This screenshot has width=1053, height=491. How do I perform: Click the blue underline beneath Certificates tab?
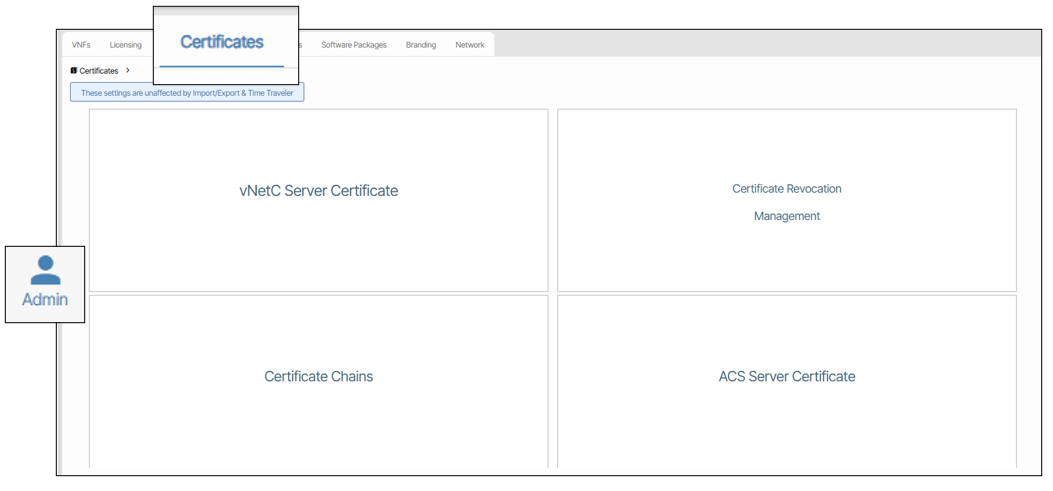coord(222,67)
